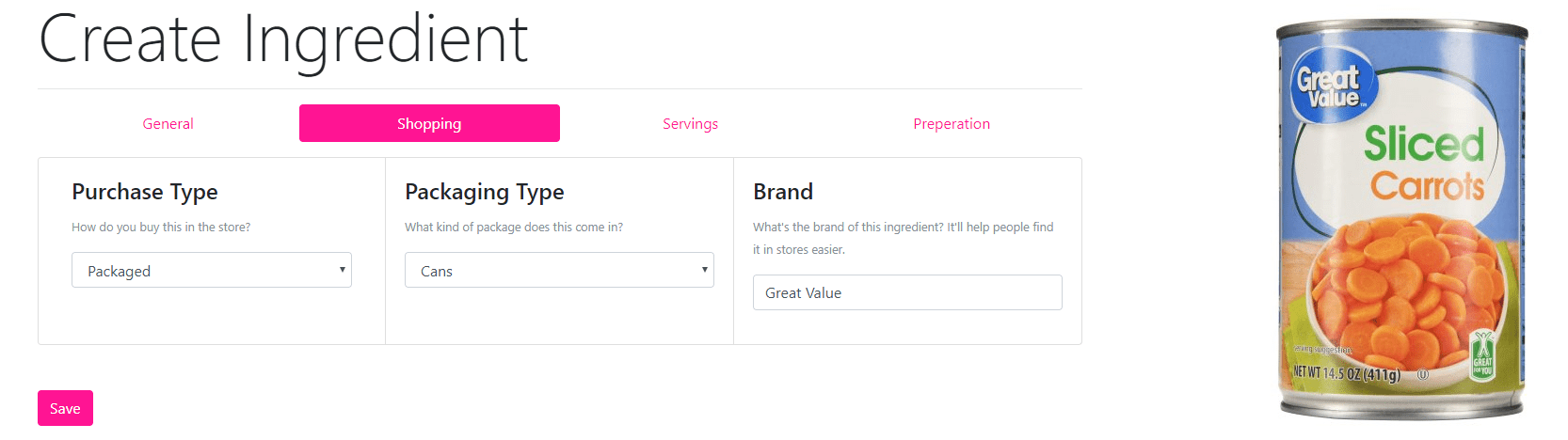
Task: Click the Create Ingredient page heading
Action: tap(283, 39)
